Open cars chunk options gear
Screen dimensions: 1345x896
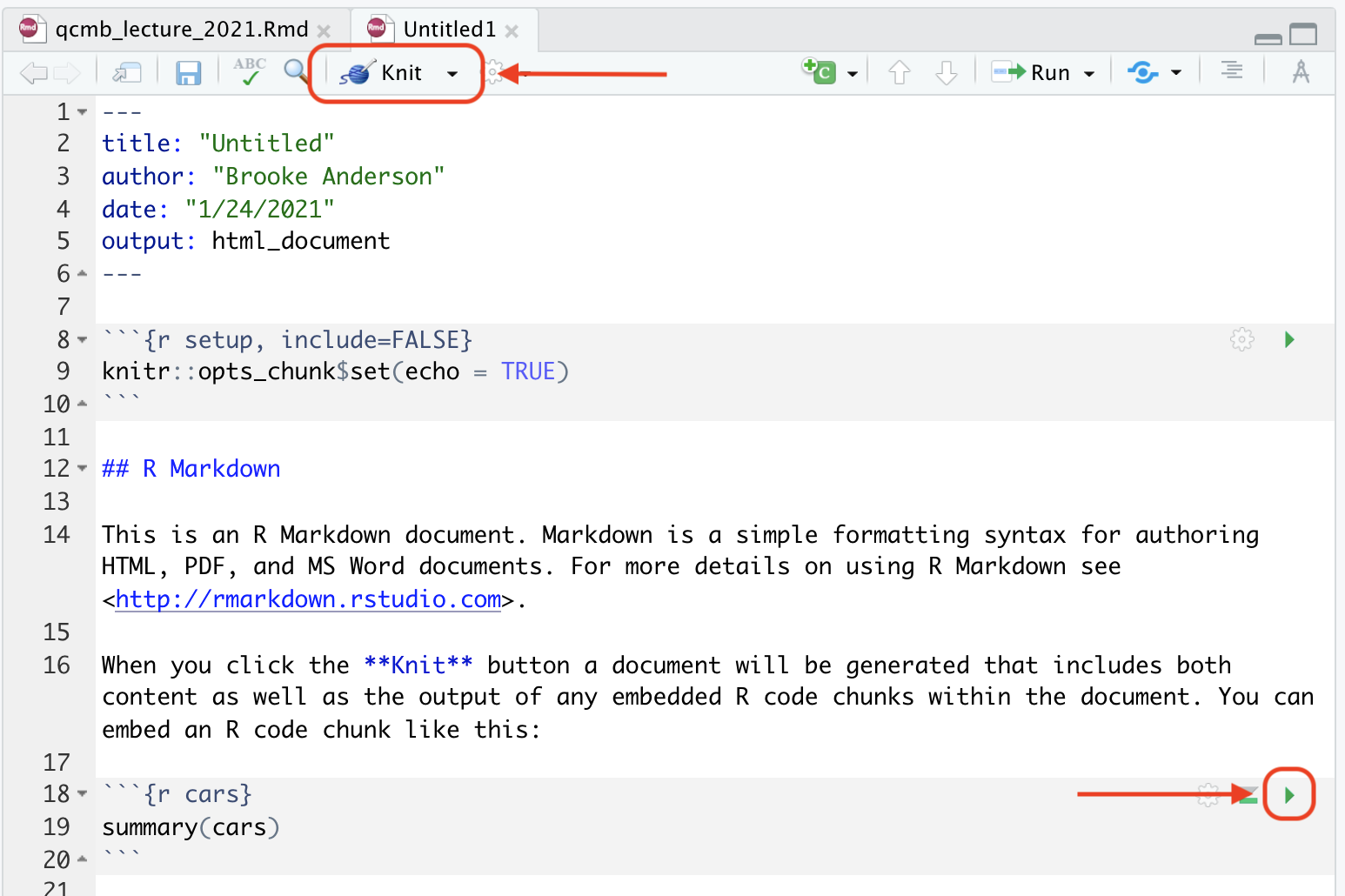click(x=1208, y=794)
